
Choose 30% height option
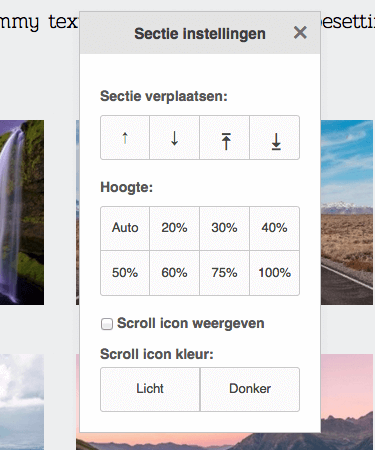coord(225,228)
